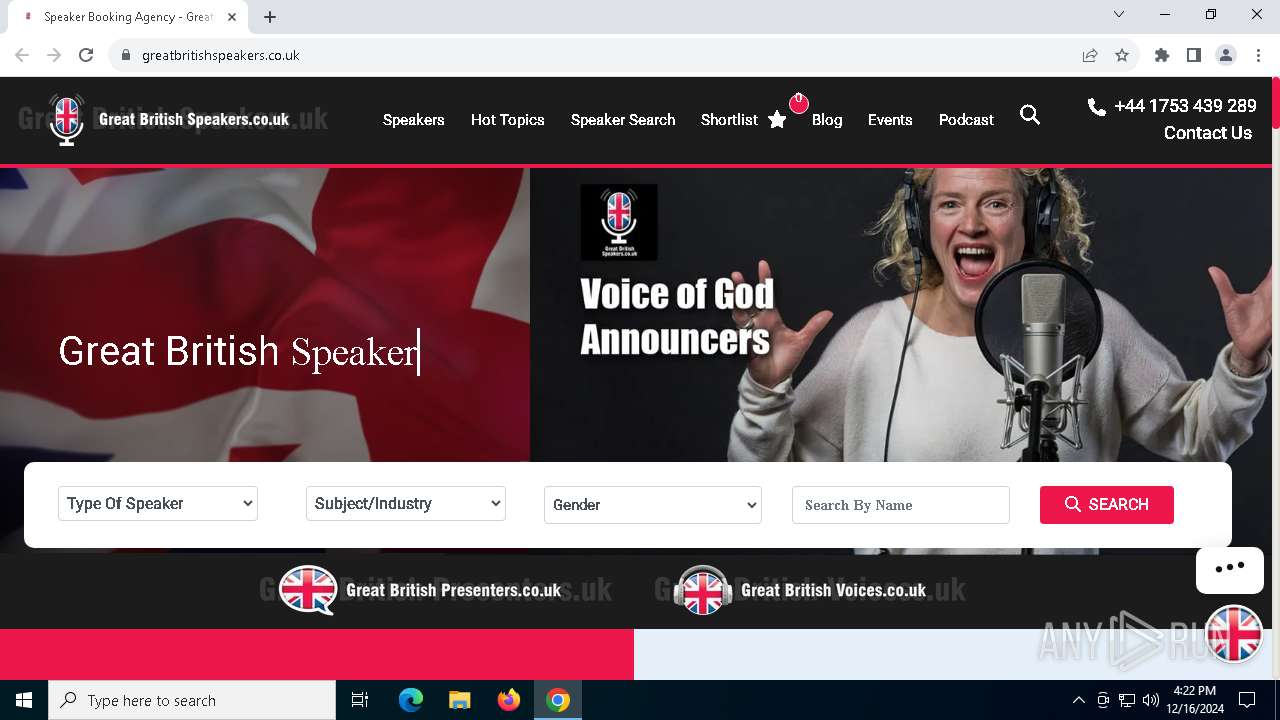
Task: Click the Union Jack round badge
Action: (x=1234, y=633)
